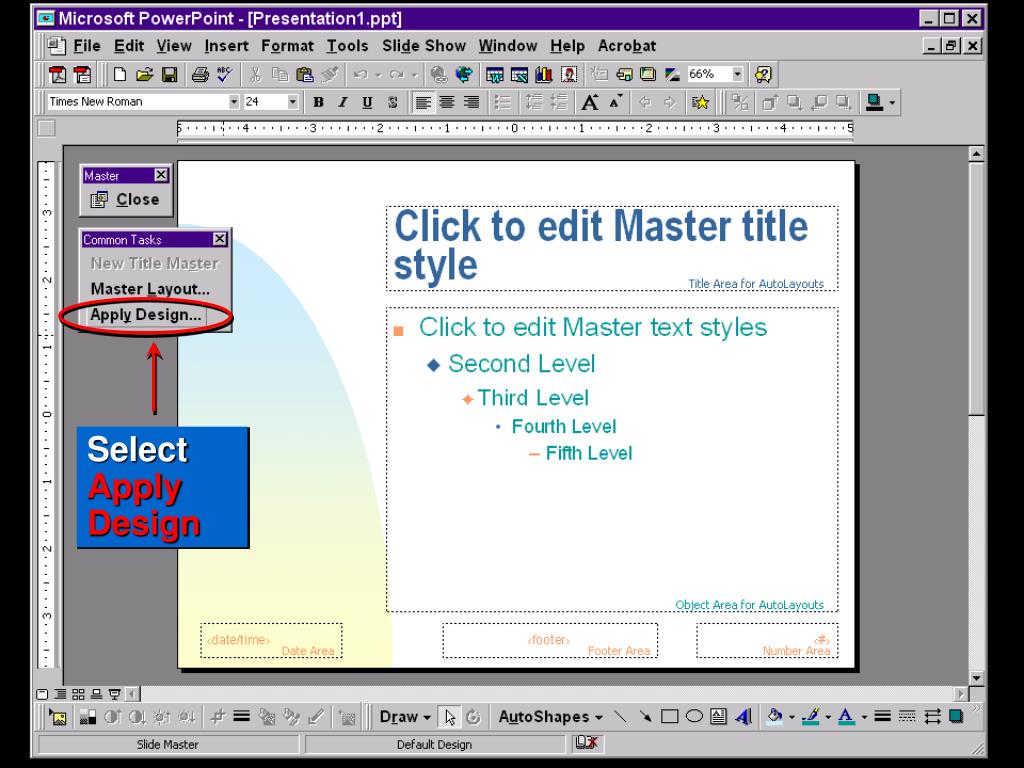Open the AutoShapes dropdown menu
The width and height of the screenshot is (1024, 768).
550,717
